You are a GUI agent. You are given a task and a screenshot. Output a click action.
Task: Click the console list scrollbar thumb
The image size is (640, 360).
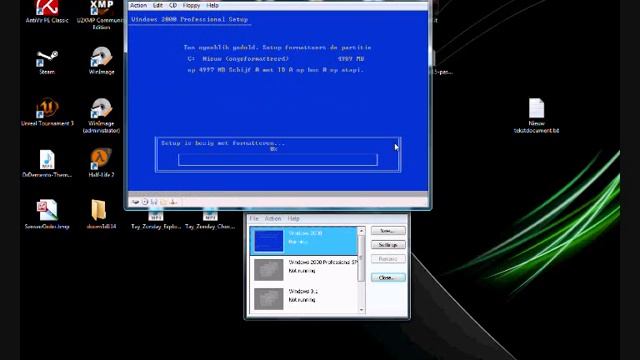361,258
